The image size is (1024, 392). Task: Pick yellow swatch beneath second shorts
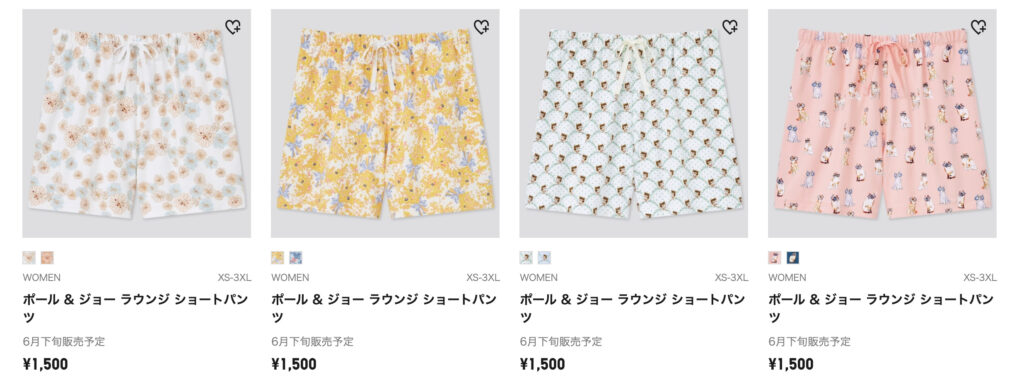[278, 257]
